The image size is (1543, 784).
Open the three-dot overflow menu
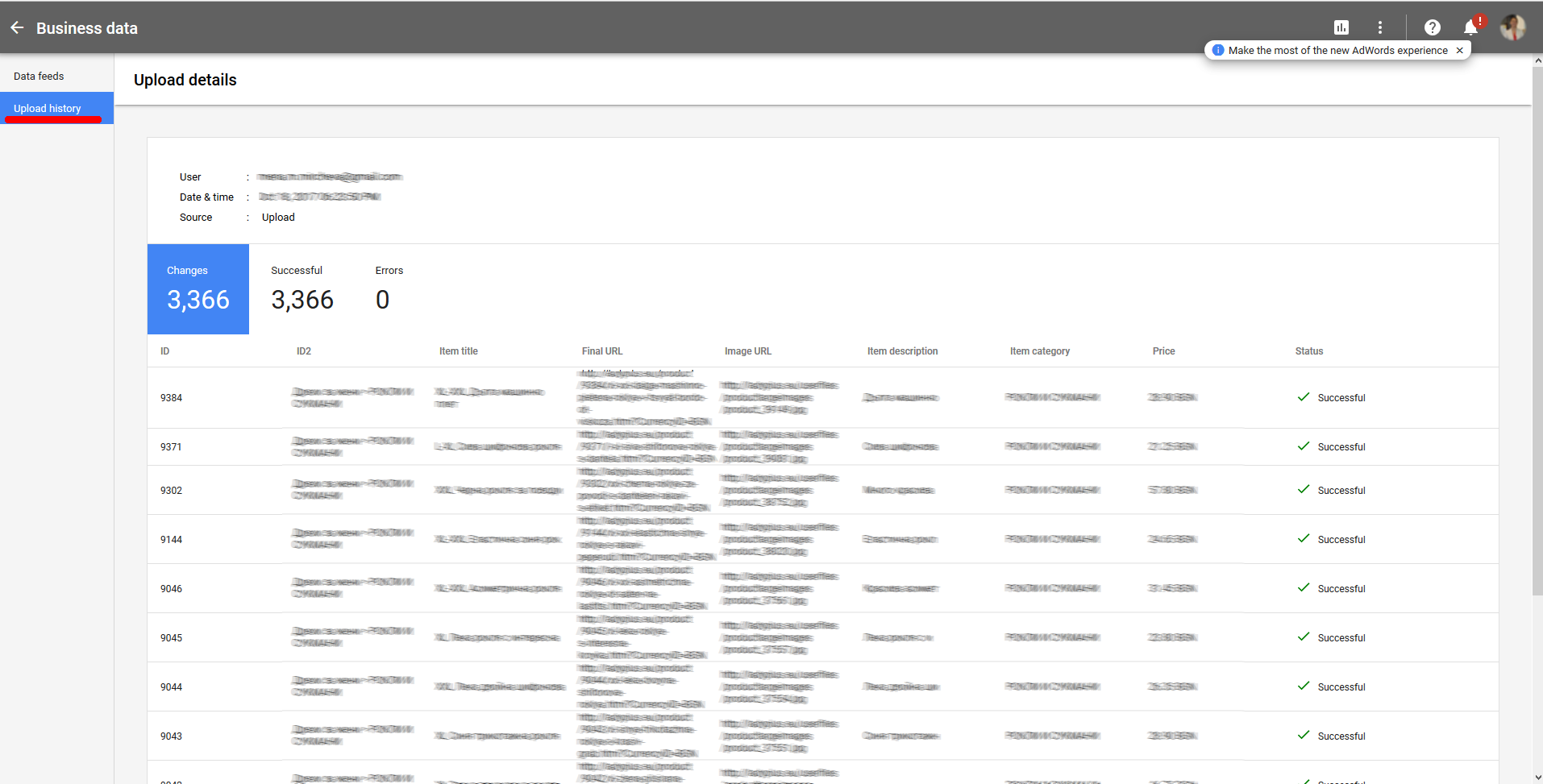tap(1380, 27)
